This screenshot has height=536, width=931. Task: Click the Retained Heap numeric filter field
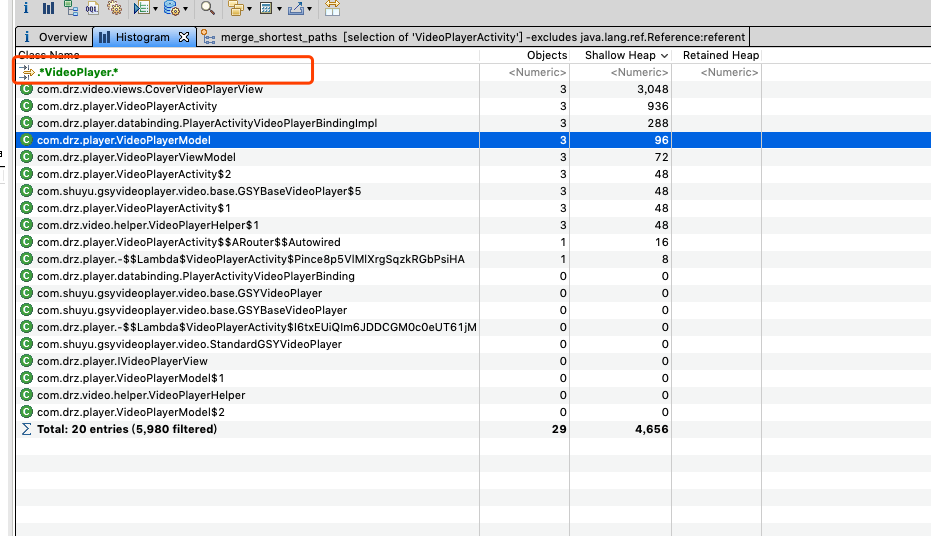pos(729,72)
